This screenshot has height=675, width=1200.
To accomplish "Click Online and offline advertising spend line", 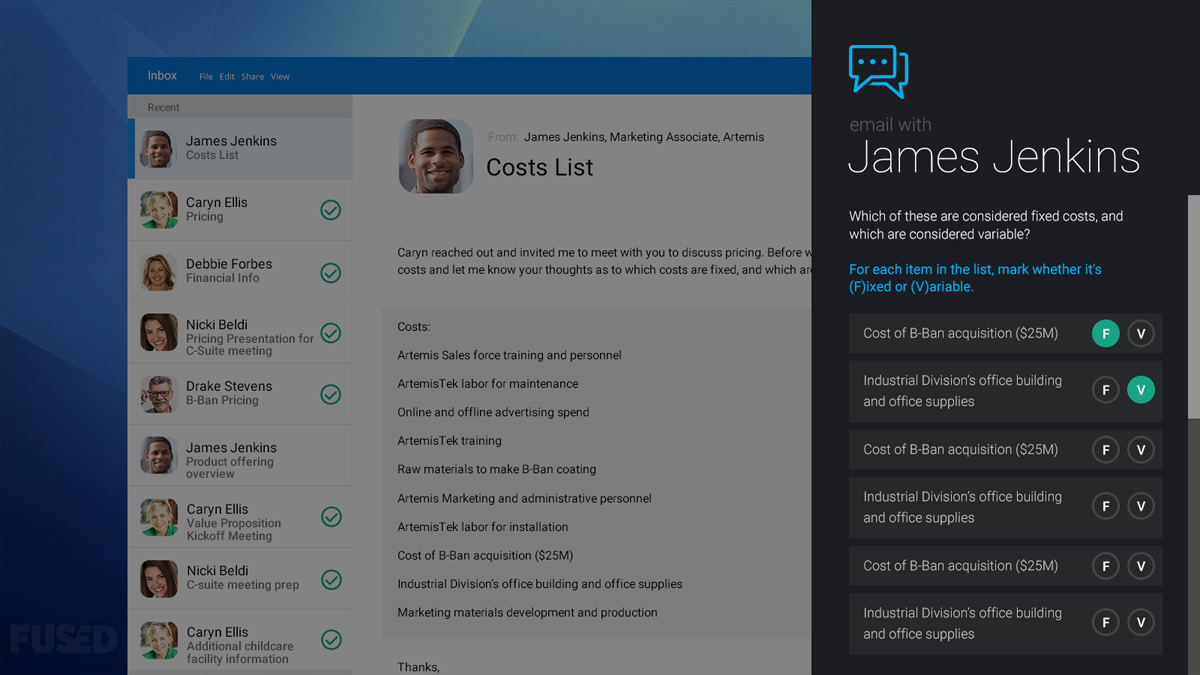I will click(493, 412).
